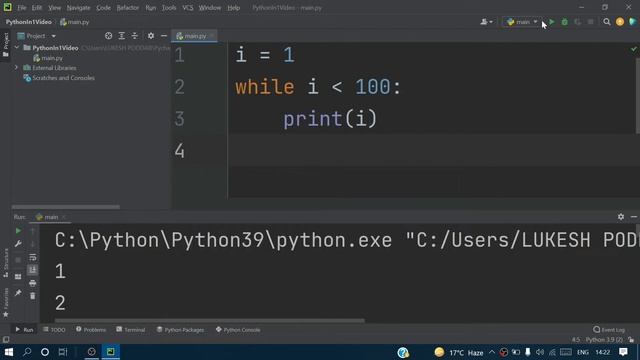
Task: Click PyCharm icon in Windows taskbar
Action: 111,352
